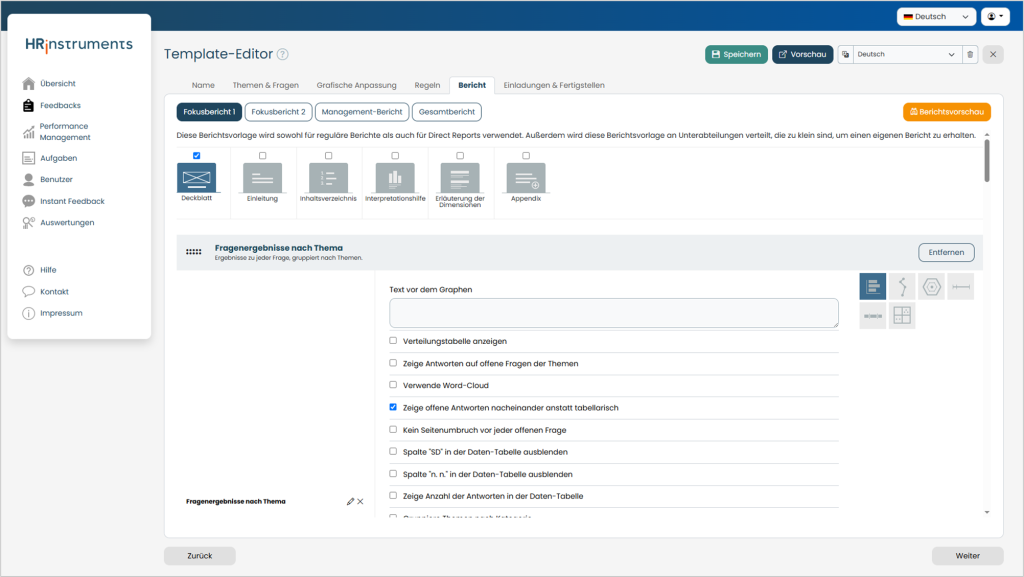Click the Vorschau preview button

pos(803,54)
